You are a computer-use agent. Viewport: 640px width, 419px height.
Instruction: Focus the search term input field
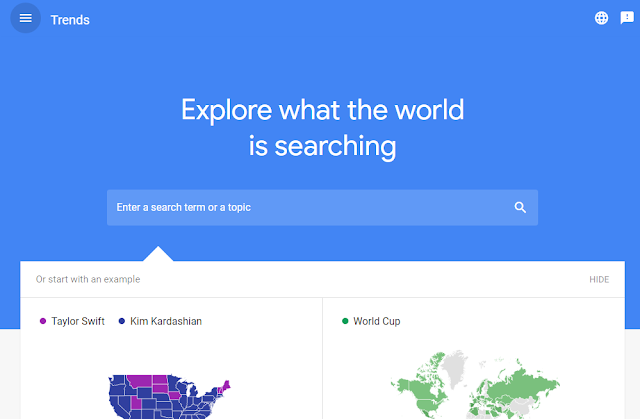(300, 207)
